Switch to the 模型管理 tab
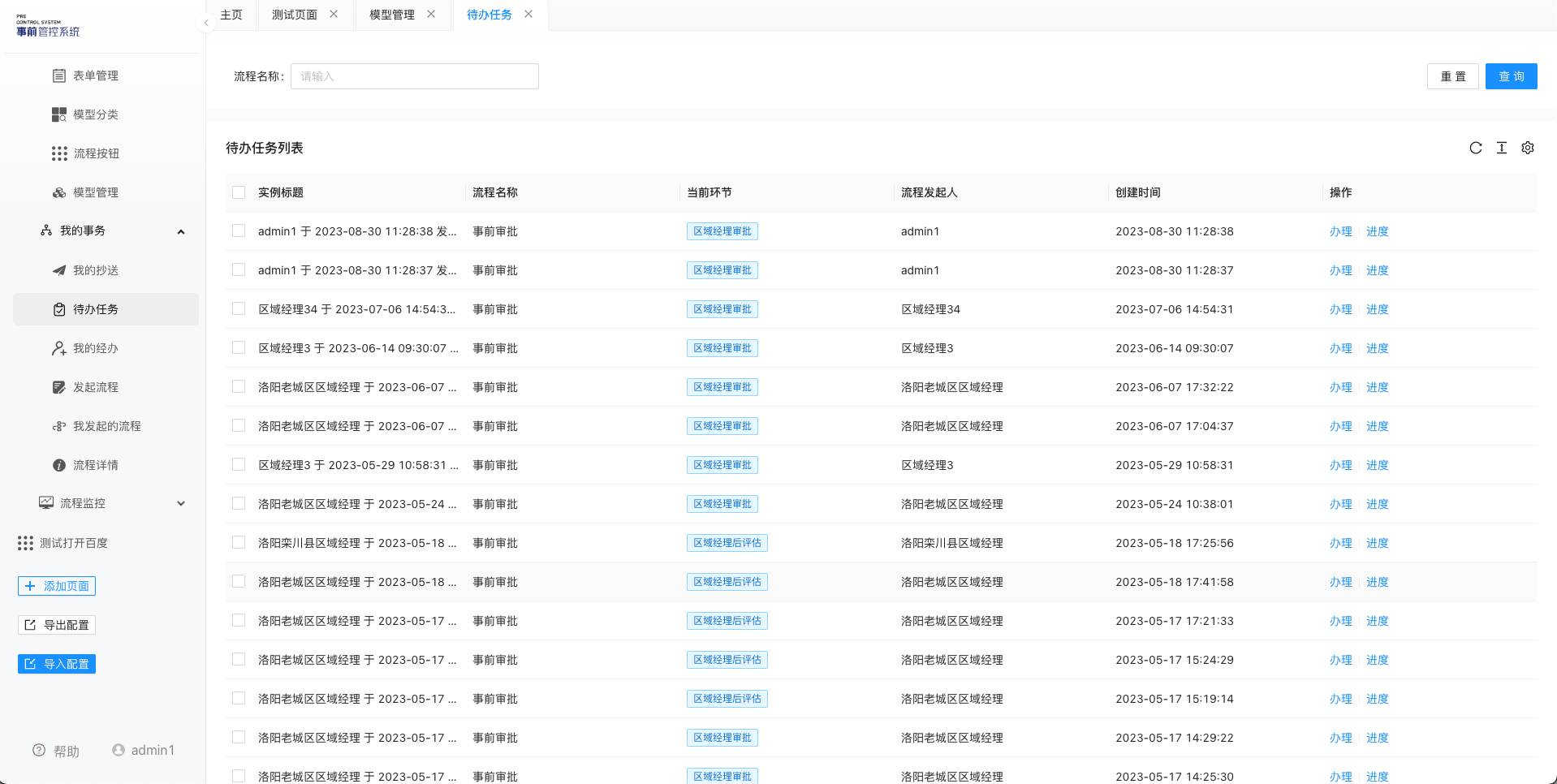 392,15
